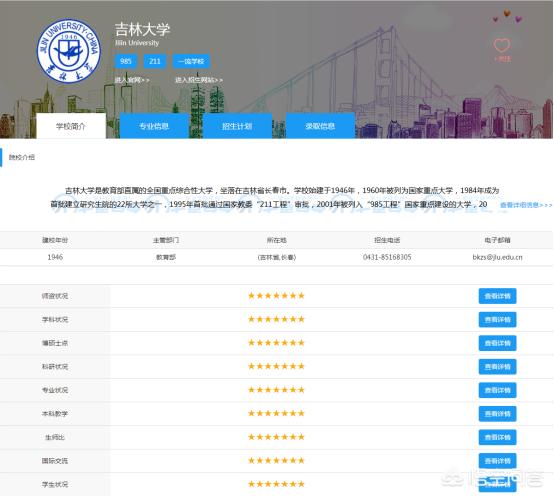Click the 所在地 column header
The image size is (554, 497).
tap(277, 240)
